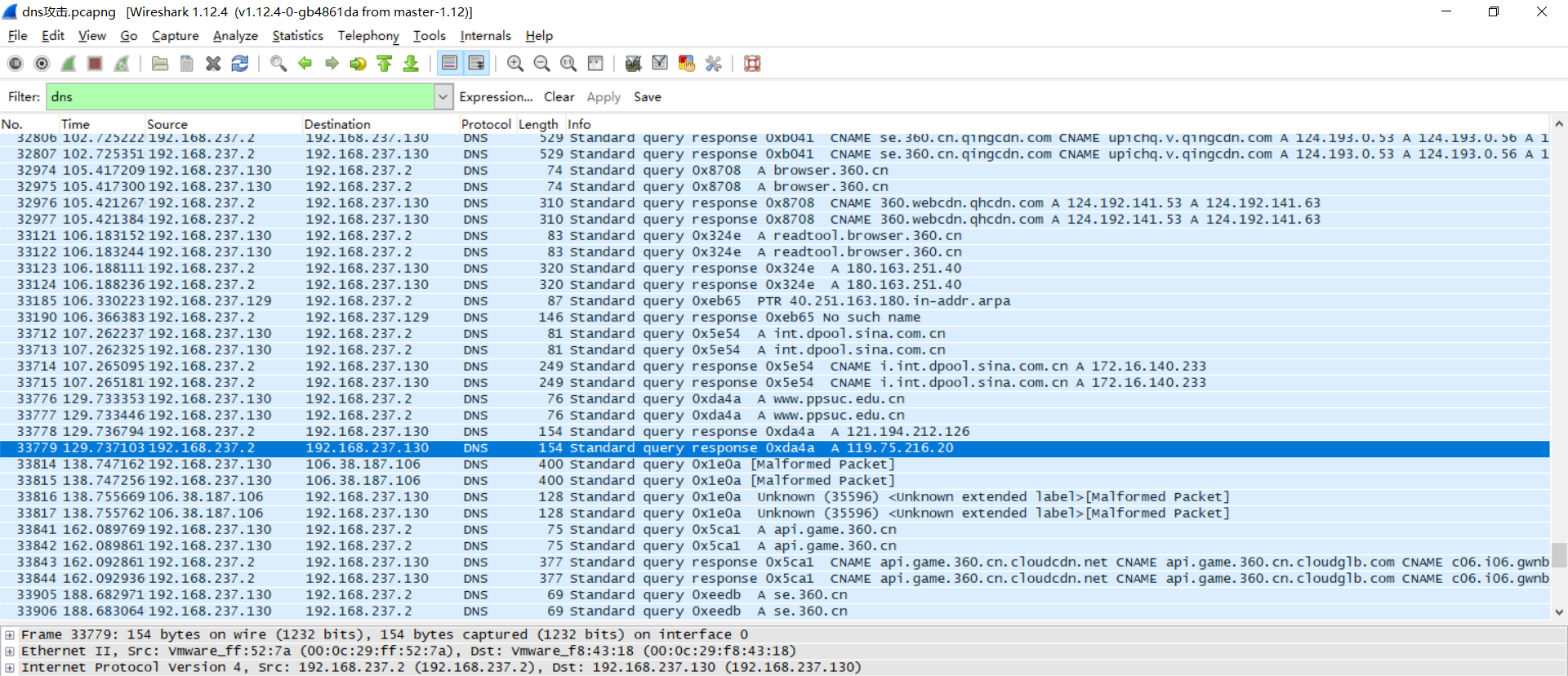Select packet 33185 PTR in-addr.arpa query
1568x676 pixels.
coord(774,301)
